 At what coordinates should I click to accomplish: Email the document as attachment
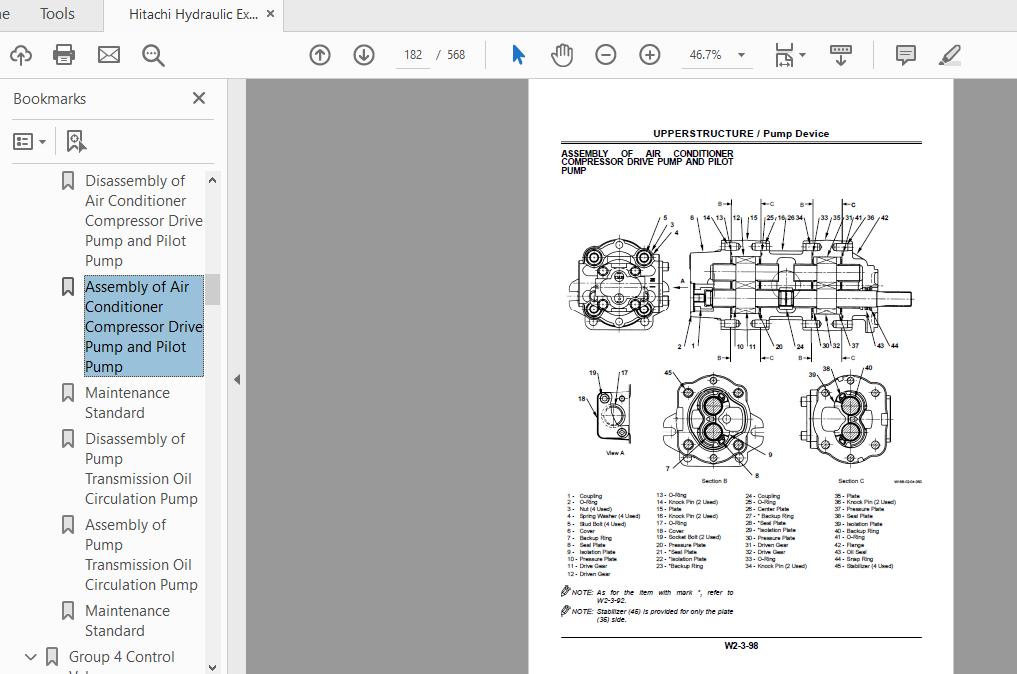tap(107, 55)
